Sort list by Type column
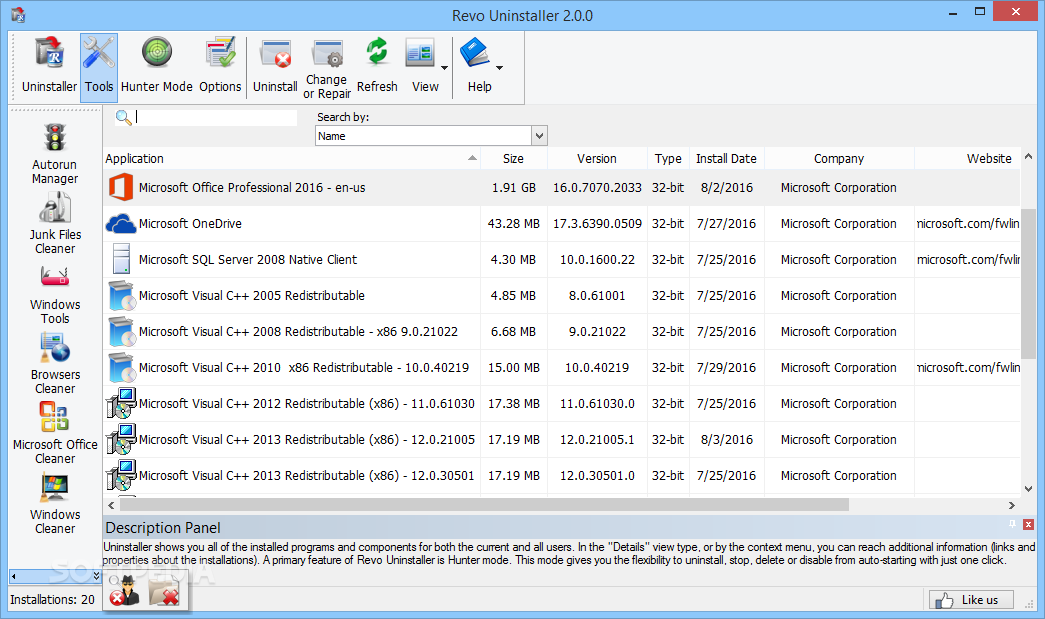 point(668,159)
